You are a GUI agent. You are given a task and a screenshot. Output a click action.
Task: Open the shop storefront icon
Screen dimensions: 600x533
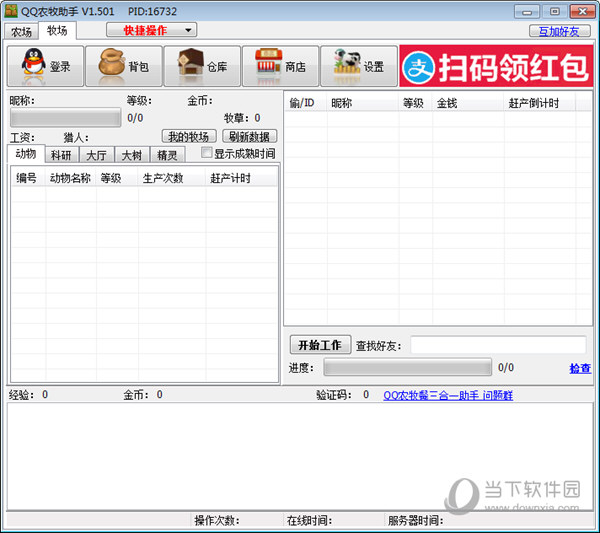click(269, 62)
